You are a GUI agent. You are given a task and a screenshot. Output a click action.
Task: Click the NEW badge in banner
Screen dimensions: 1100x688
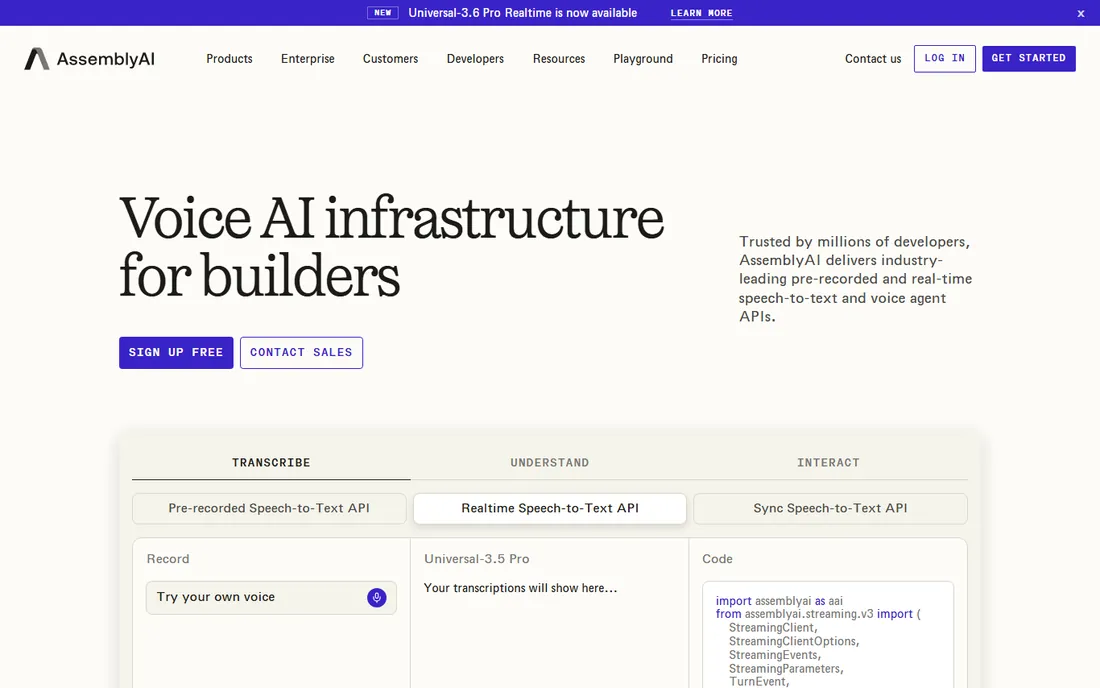[x=383, y=13]
